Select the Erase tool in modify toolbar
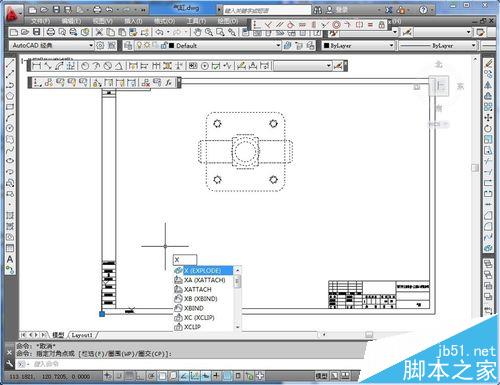 (488, 63)
